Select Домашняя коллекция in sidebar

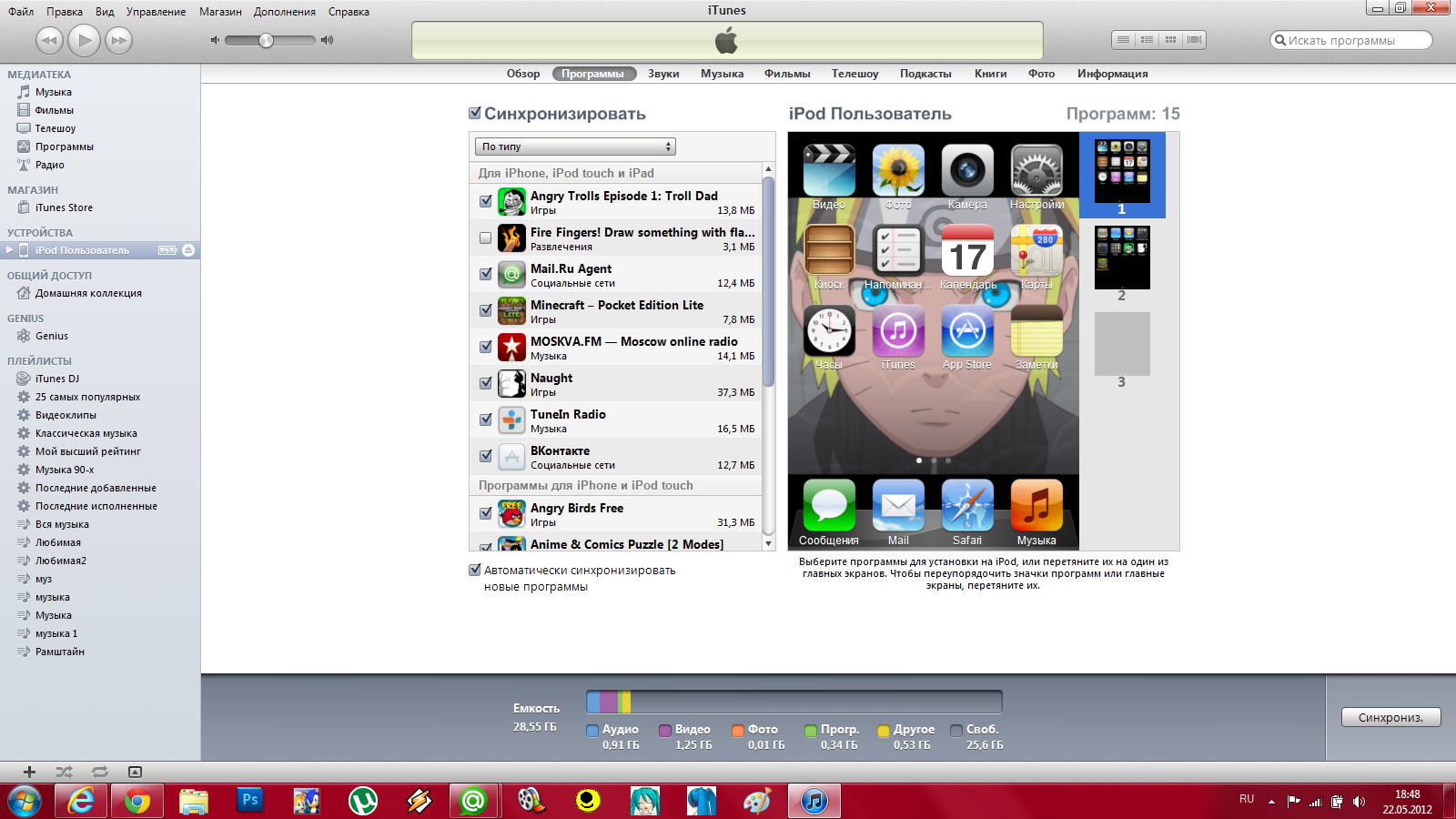point(88,293)
